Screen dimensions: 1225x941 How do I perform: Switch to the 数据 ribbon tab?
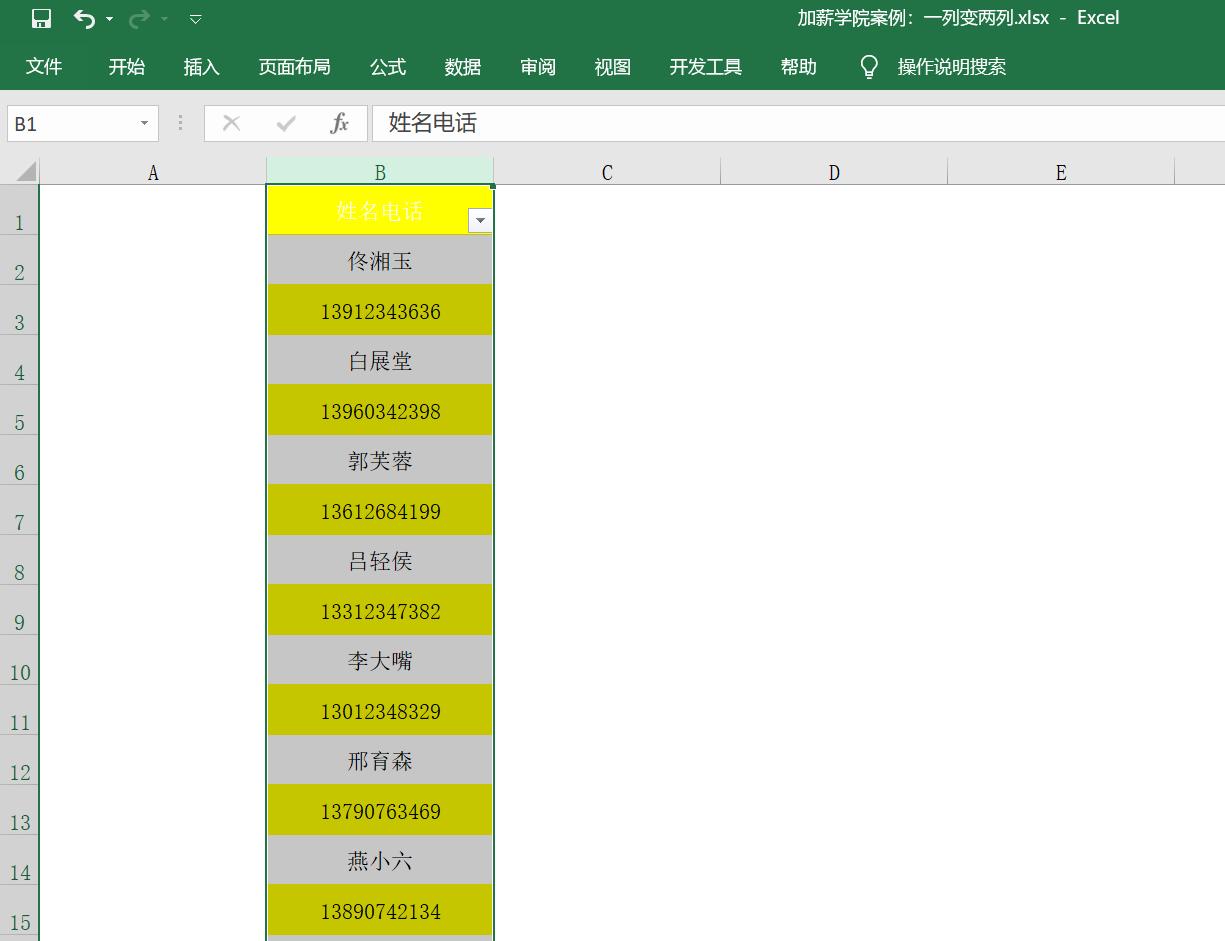[462, 67]
